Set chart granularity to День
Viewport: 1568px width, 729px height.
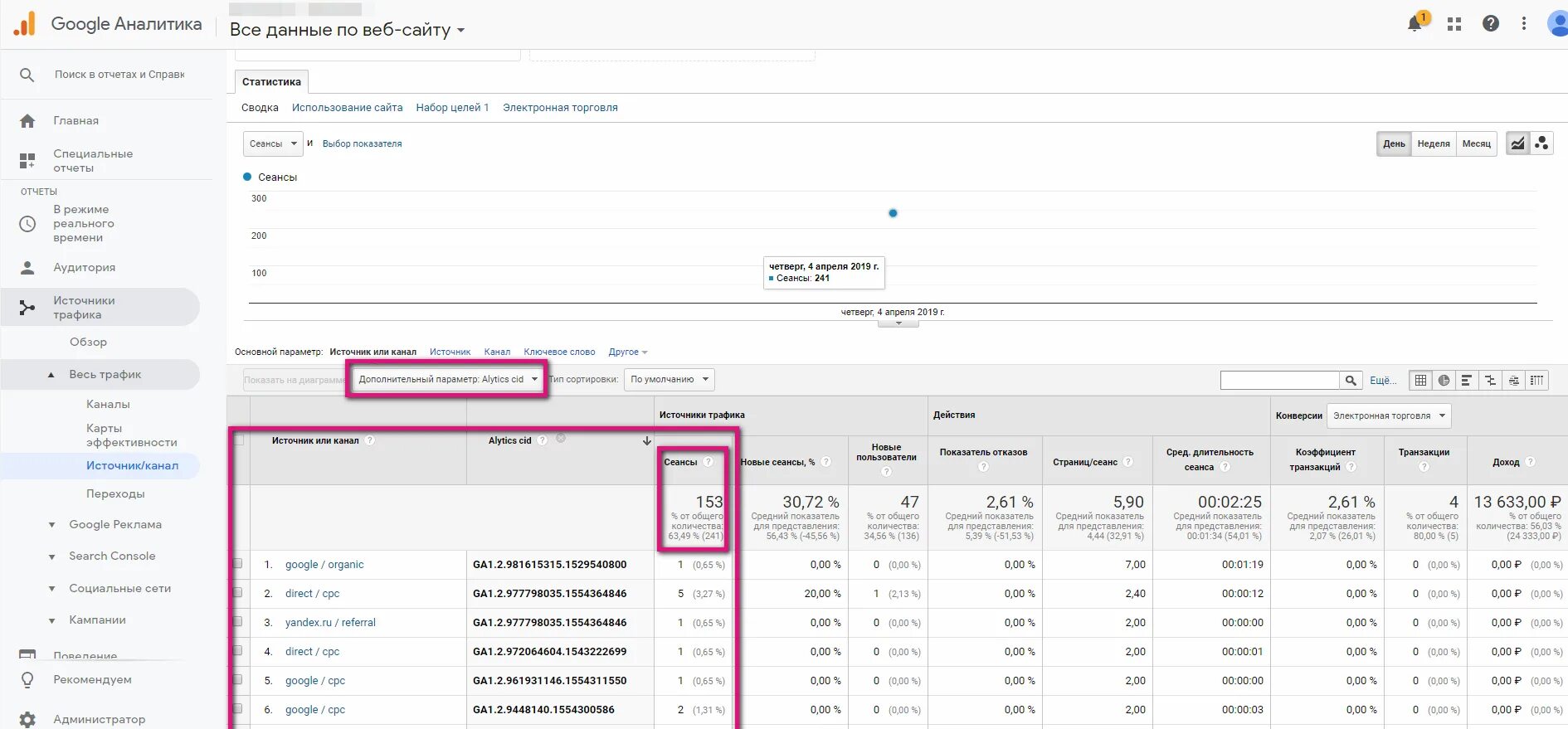tap(1394, 143)
